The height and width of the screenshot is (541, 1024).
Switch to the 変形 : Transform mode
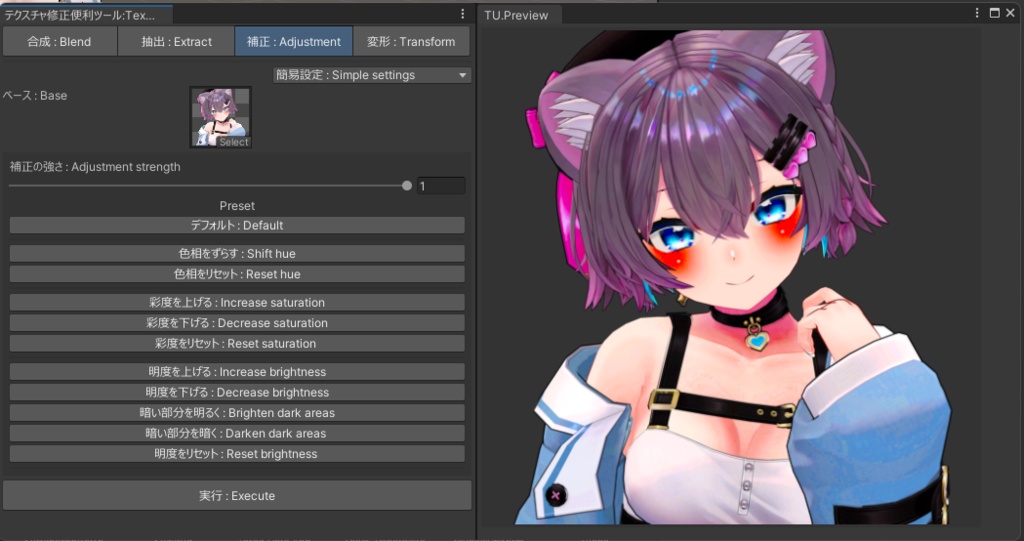(411, 42)
